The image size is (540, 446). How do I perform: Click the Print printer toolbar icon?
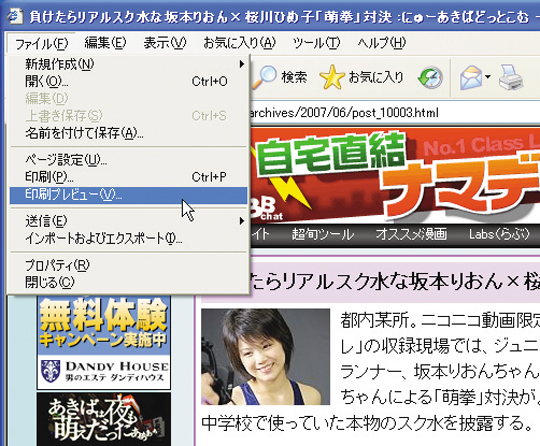(511, 77)
